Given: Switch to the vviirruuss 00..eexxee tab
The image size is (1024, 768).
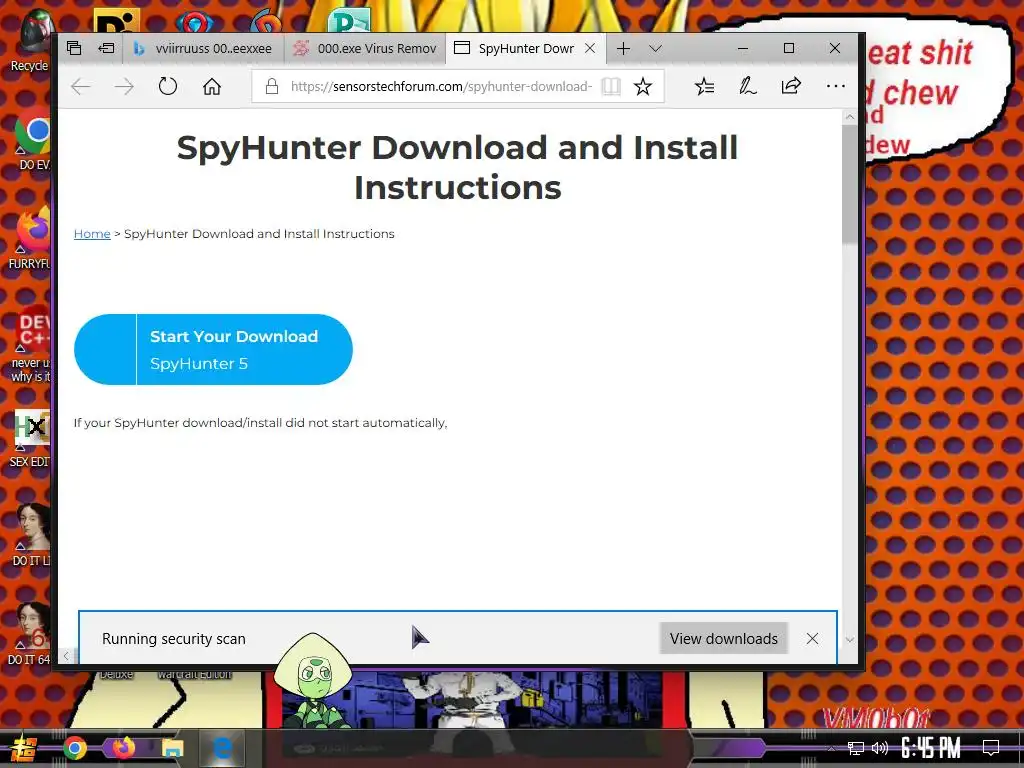Looking at the screenshot, I should tap(203, 48).
